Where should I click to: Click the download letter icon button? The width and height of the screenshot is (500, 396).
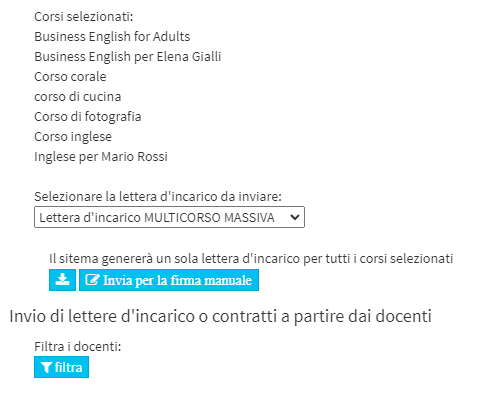[62, 280]
